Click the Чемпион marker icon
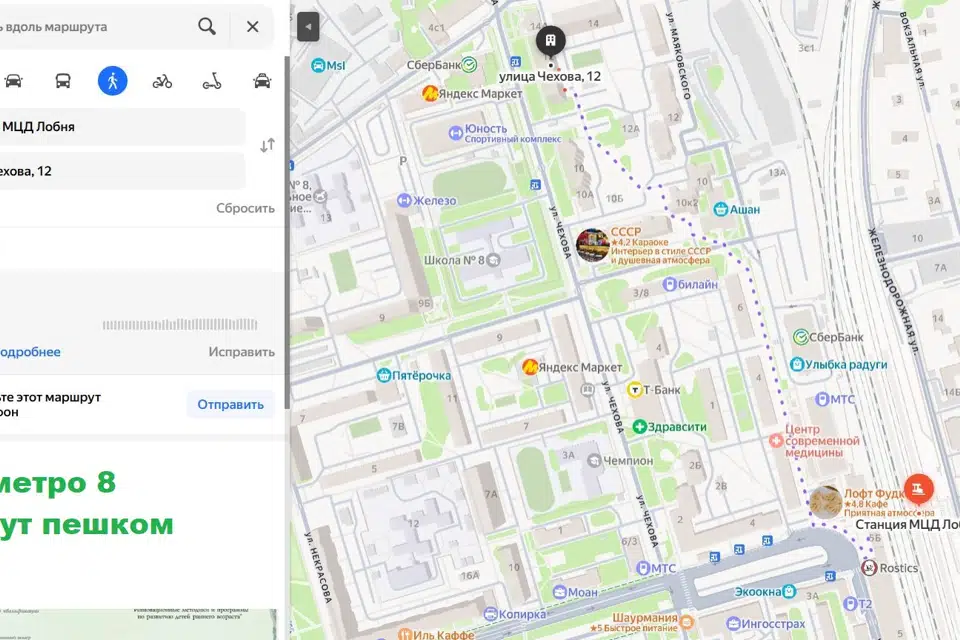 point(594,461)
